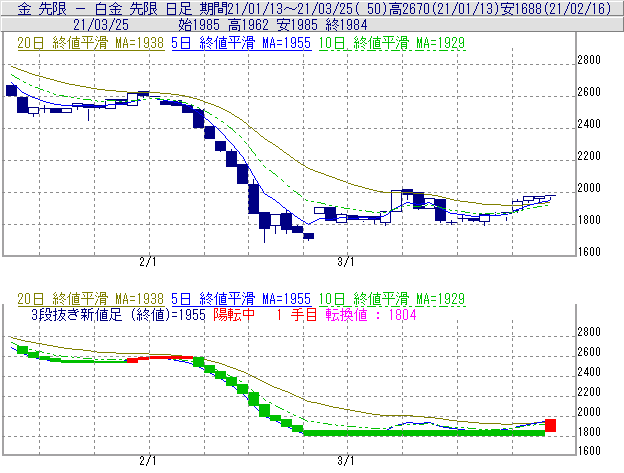Screen dimensions: 624x473
Task: Click the 2/1 date label under upper chart
Action: [x=148, y=262]
